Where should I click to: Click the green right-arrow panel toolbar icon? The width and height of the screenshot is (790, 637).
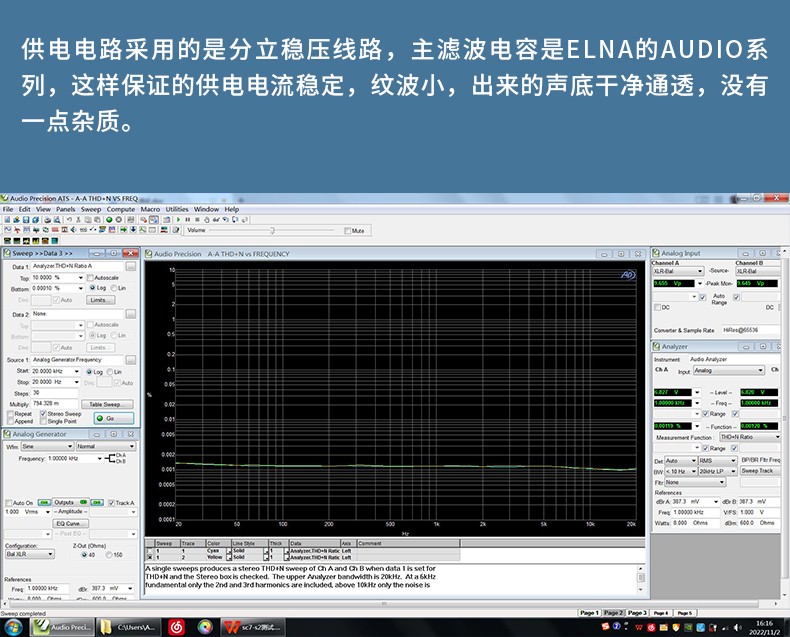[123, 230]
